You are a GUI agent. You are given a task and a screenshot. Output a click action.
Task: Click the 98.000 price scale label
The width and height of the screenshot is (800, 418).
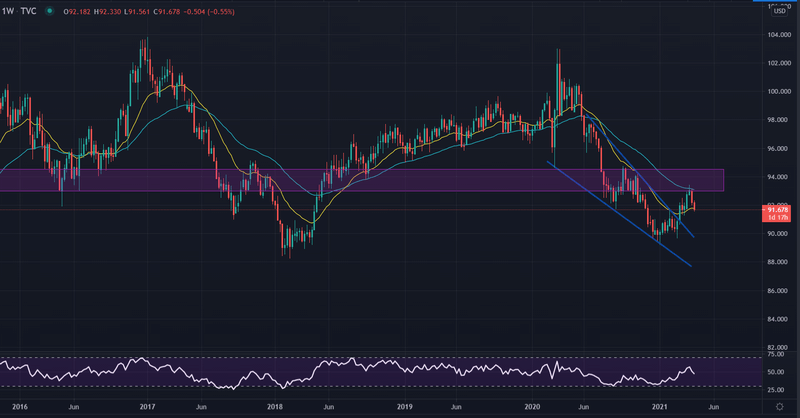(778, 120)
